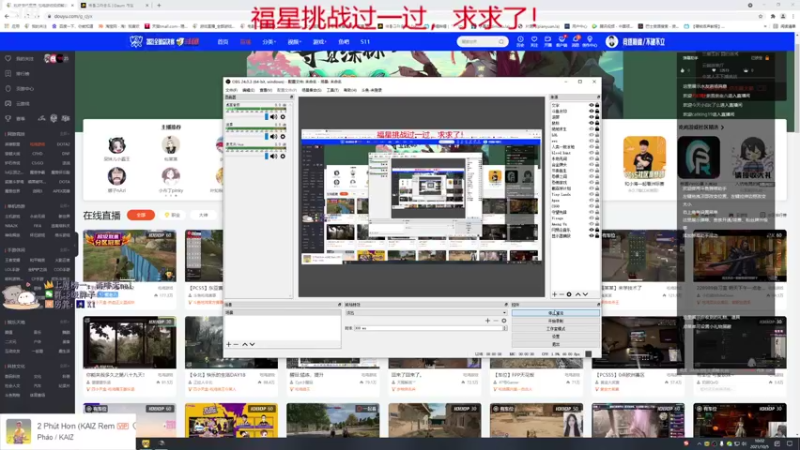Move the scene up in the scenes list
This screenshot has height=450, width=800.
click(x=244, y=344)
